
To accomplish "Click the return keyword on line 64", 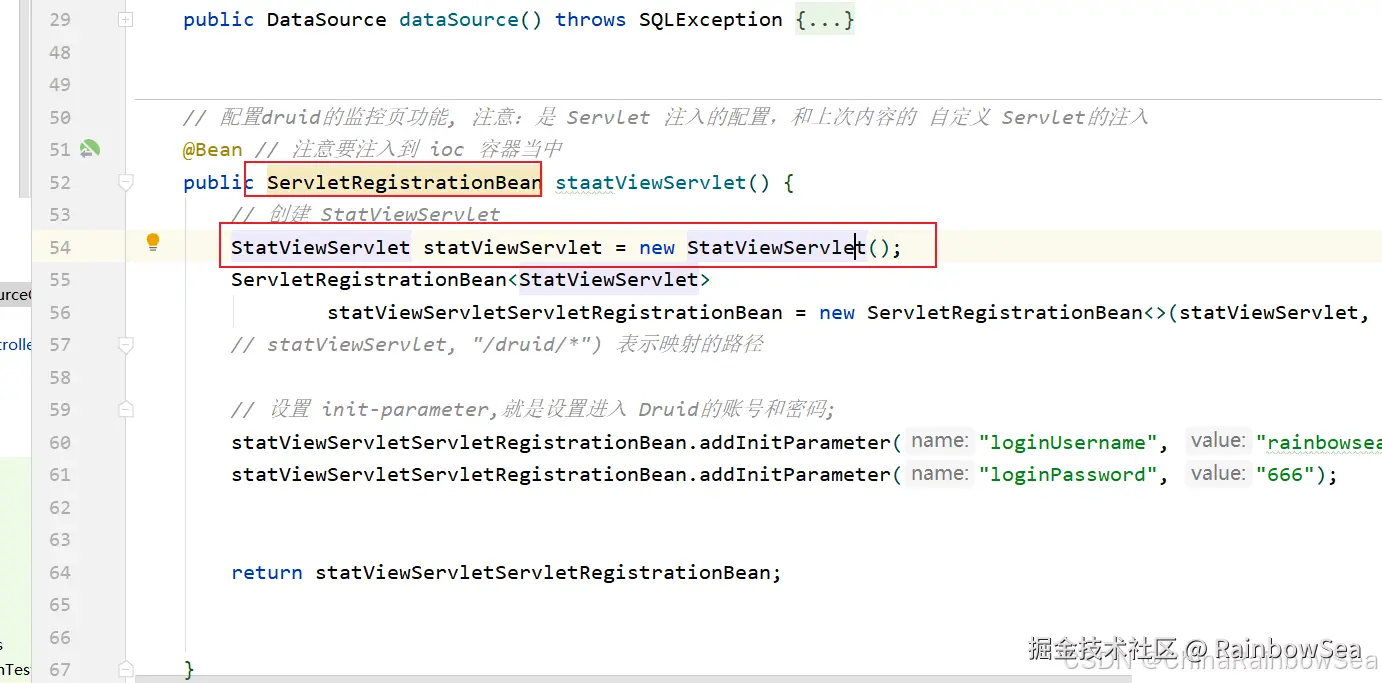I will click(267, 572).
